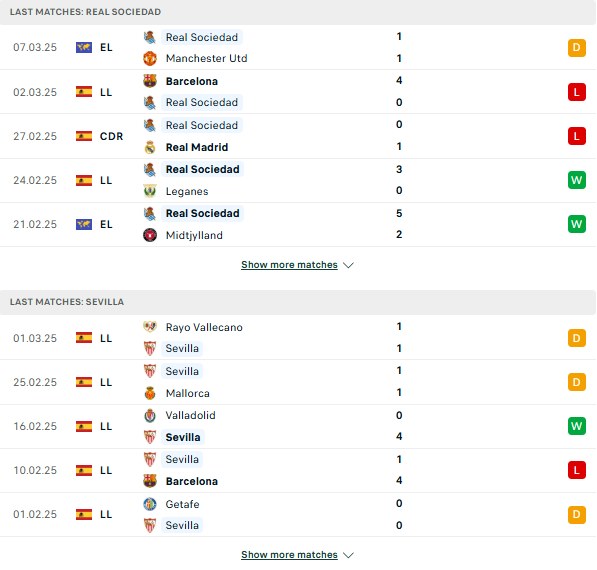Click the Leganes club crest
Screen dimensions: 597x570
pos(150,191)
